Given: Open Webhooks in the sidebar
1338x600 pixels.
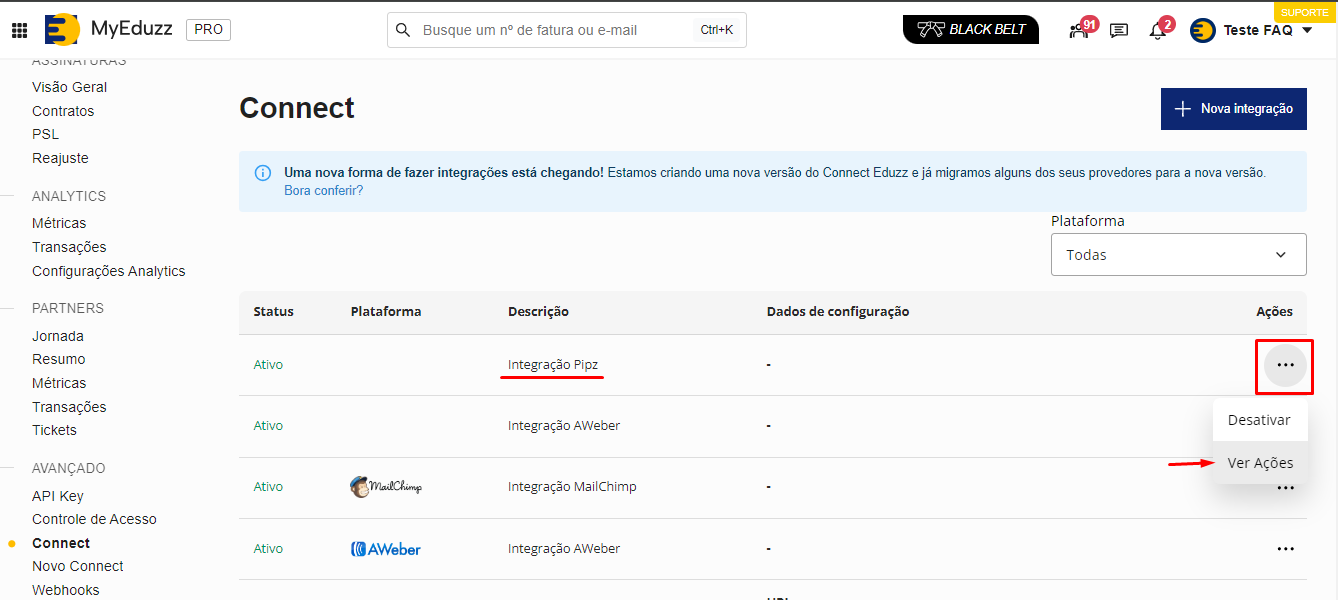Looking at the screenshot, I should click(66, 590).
